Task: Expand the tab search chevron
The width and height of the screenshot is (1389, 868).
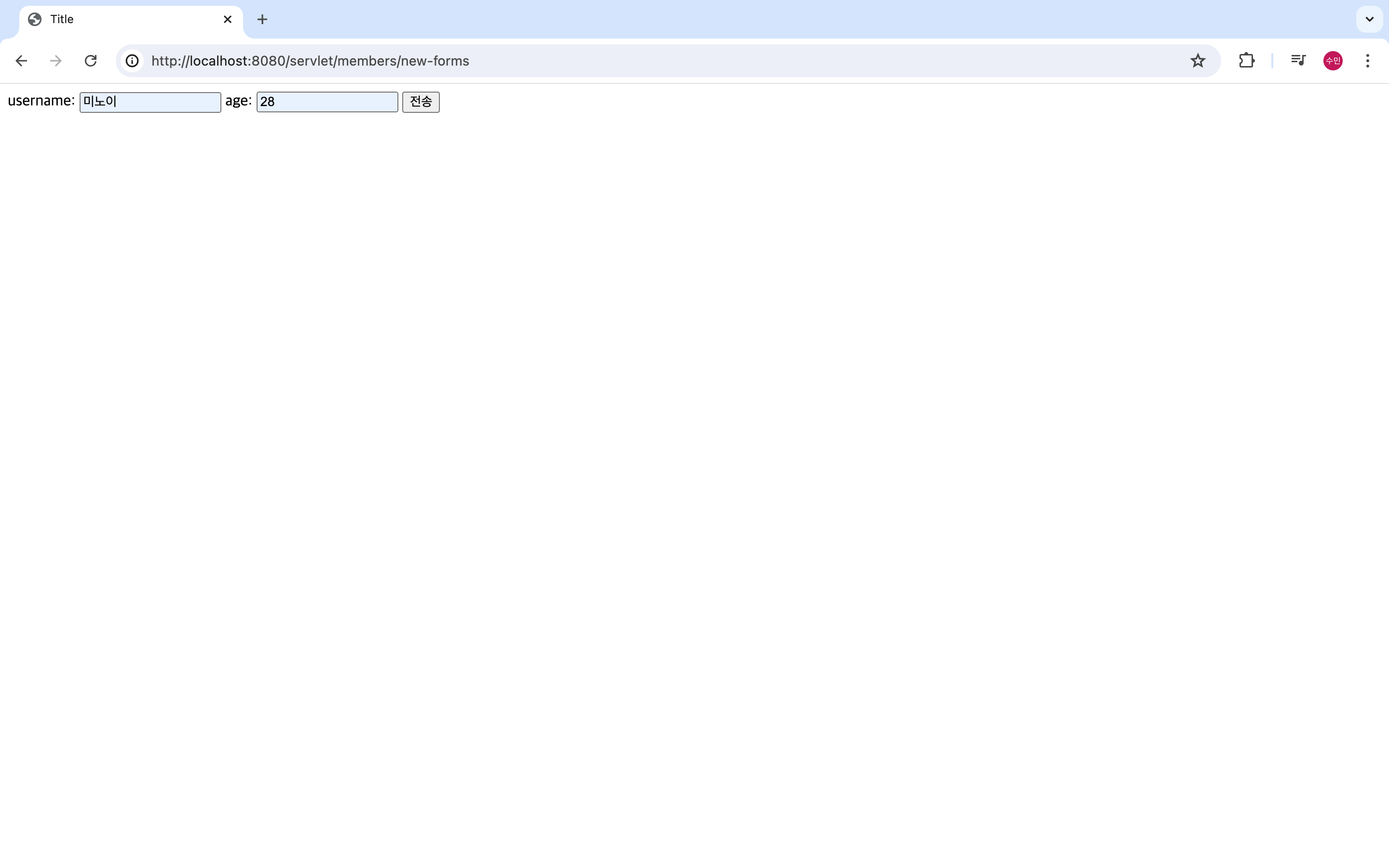Action: (x=1369, y=19)
